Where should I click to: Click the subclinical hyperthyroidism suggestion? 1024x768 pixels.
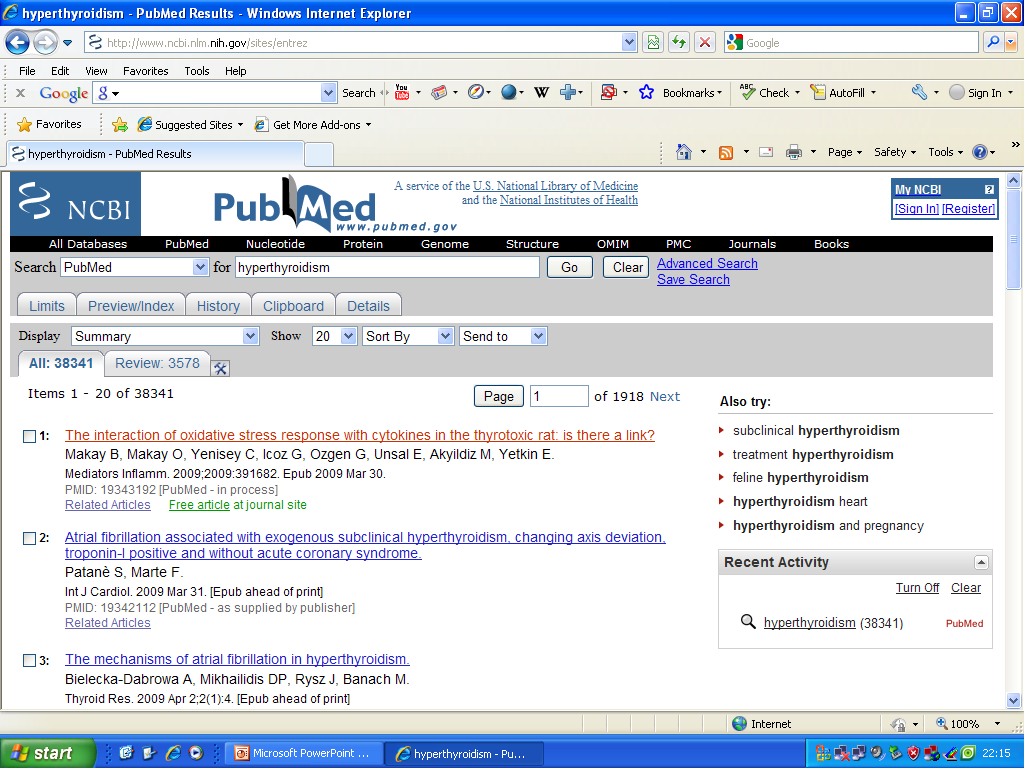point(816,430)
